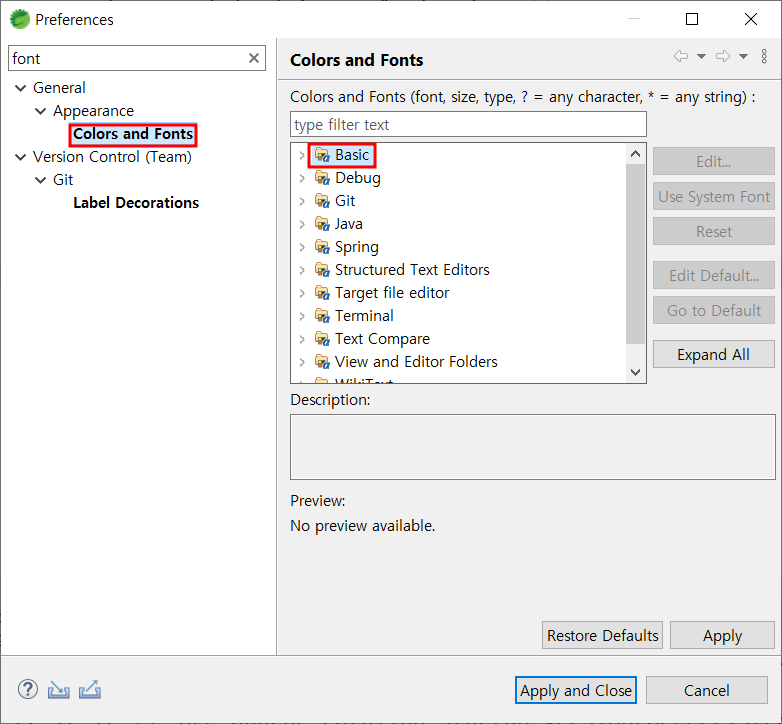This screenshot has height=724, width=782.
Task: Click the Text Compare folder icon
Action: (x=322, y=339)
